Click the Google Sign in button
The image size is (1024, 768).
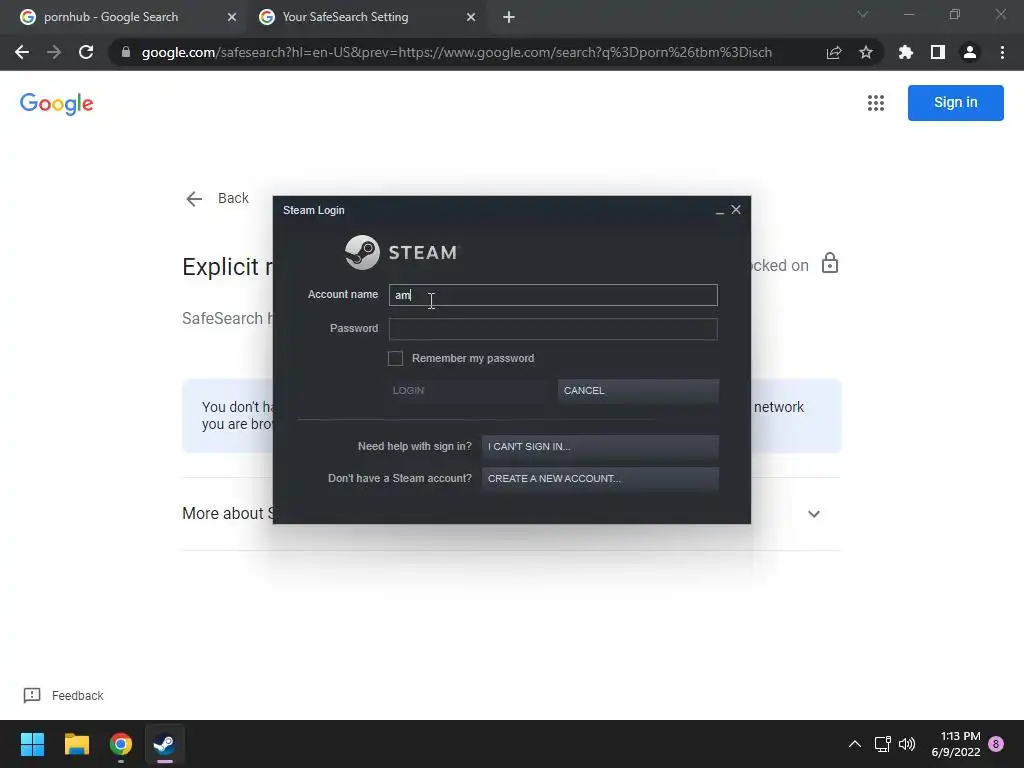click(955, 103)
